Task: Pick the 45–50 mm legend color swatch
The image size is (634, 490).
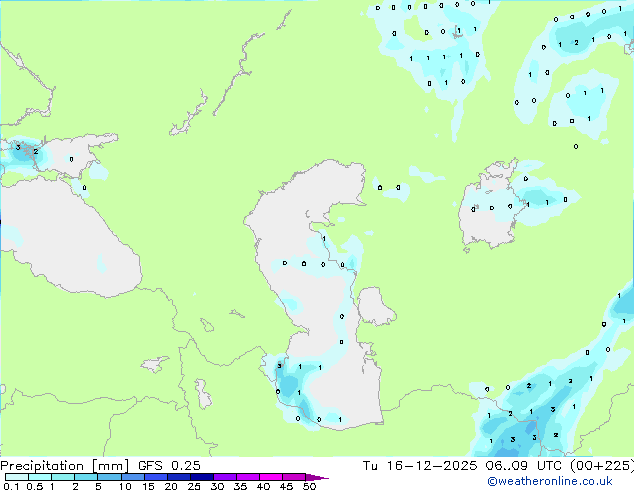Action: [294, 477]
